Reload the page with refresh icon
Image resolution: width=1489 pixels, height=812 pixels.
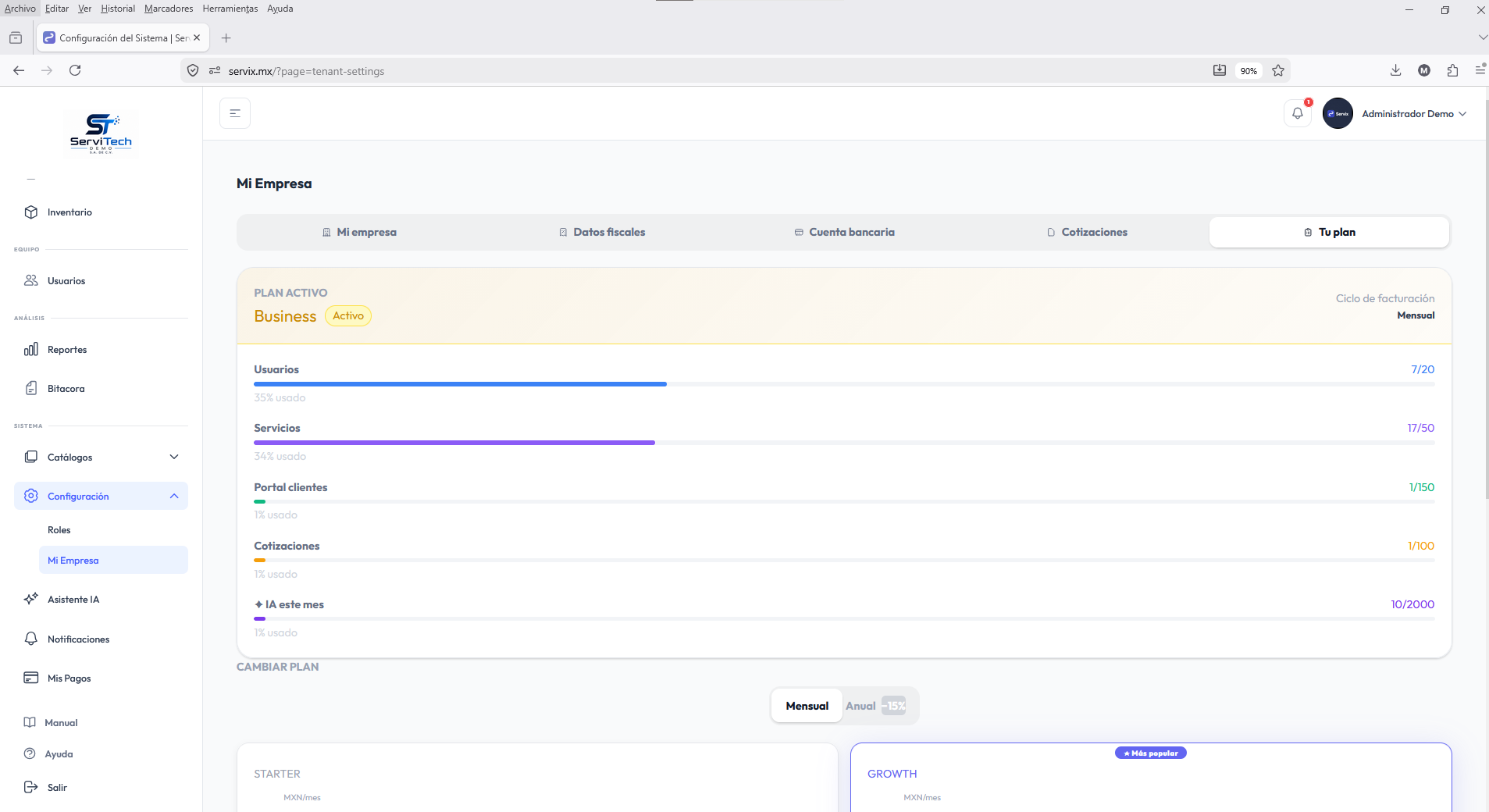(x=75, y=70)
